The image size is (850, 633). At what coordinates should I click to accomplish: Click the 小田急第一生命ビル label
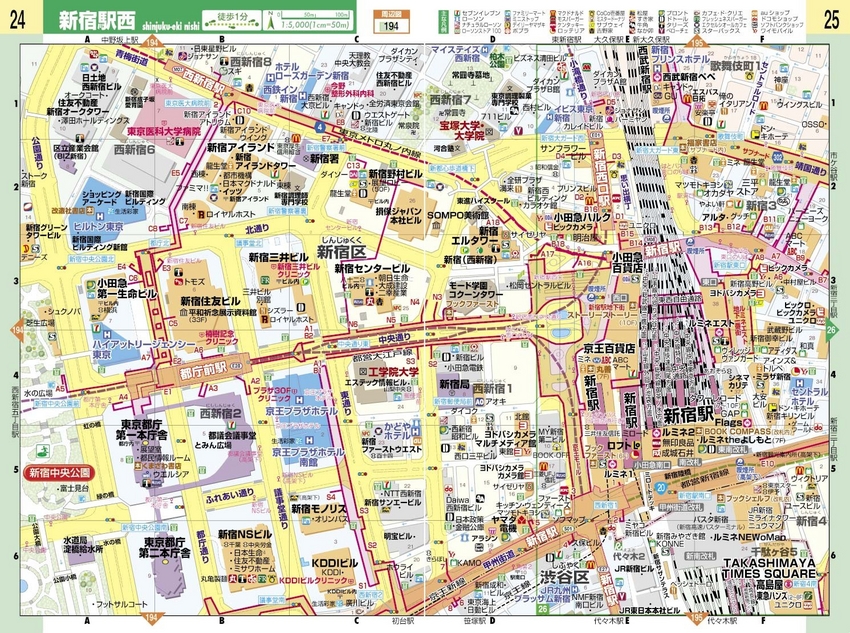[127, 288]
